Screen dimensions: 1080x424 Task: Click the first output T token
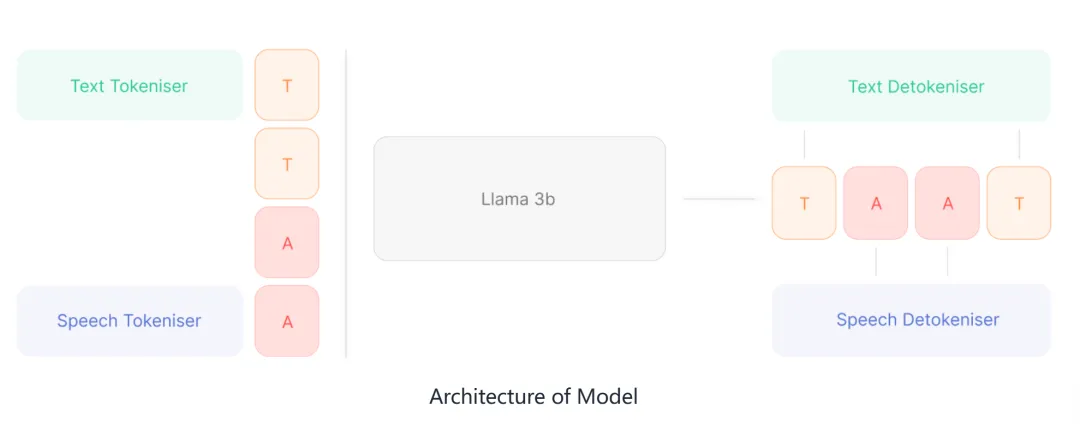[x=804, y=203]
